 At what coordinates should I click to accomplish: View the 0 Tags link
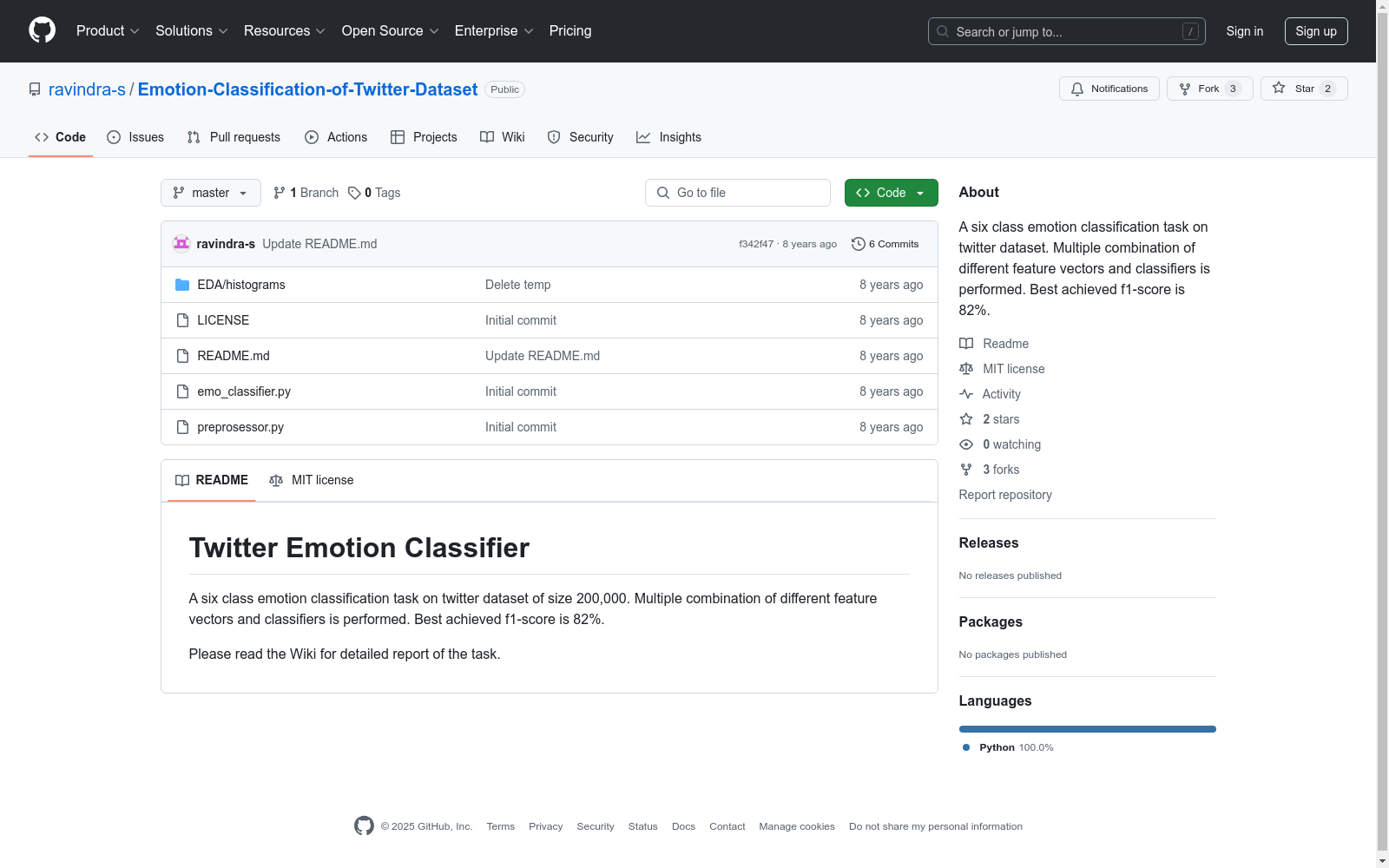pos(374,193)
